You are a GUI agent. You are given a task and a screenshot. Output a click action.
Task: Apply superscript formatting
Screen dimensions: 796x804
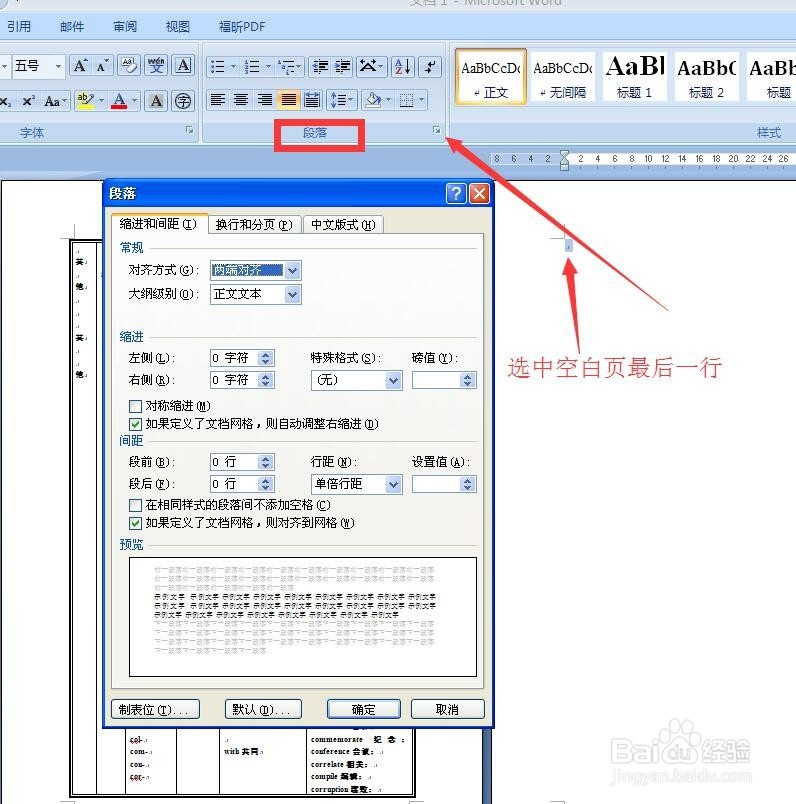coord(28,101)
